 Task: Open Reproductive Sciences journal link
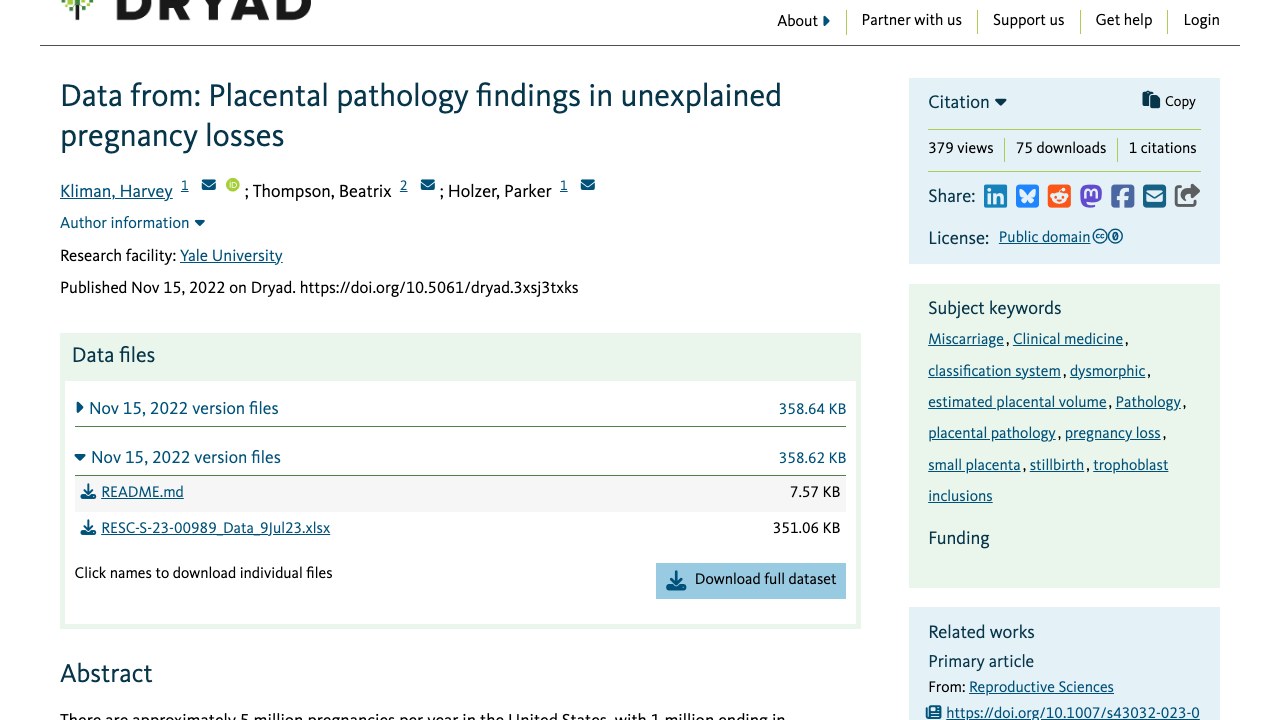1041,687
